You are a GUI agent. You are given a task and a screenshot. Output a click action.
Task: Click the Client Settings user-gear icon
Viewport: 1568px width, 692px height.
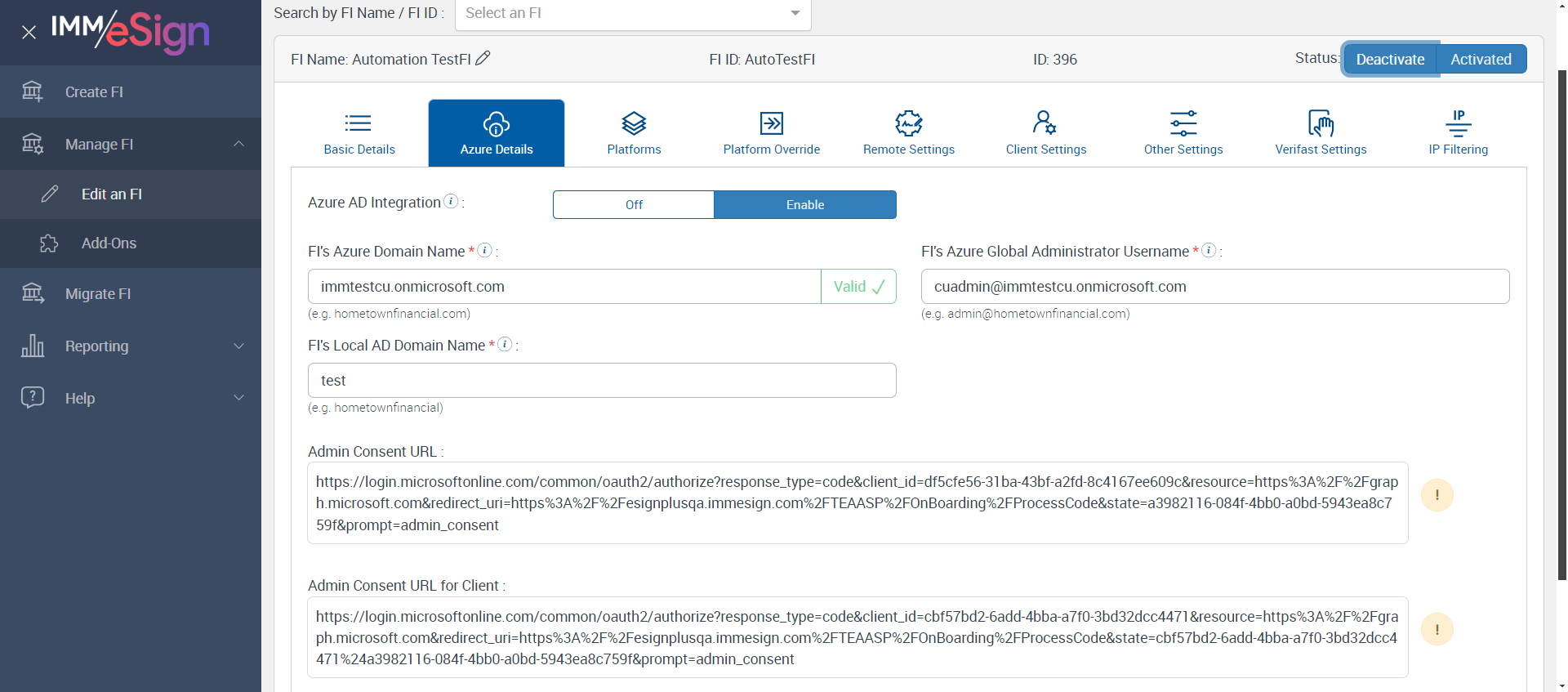pyautogui.click(x=1045, y=123)
